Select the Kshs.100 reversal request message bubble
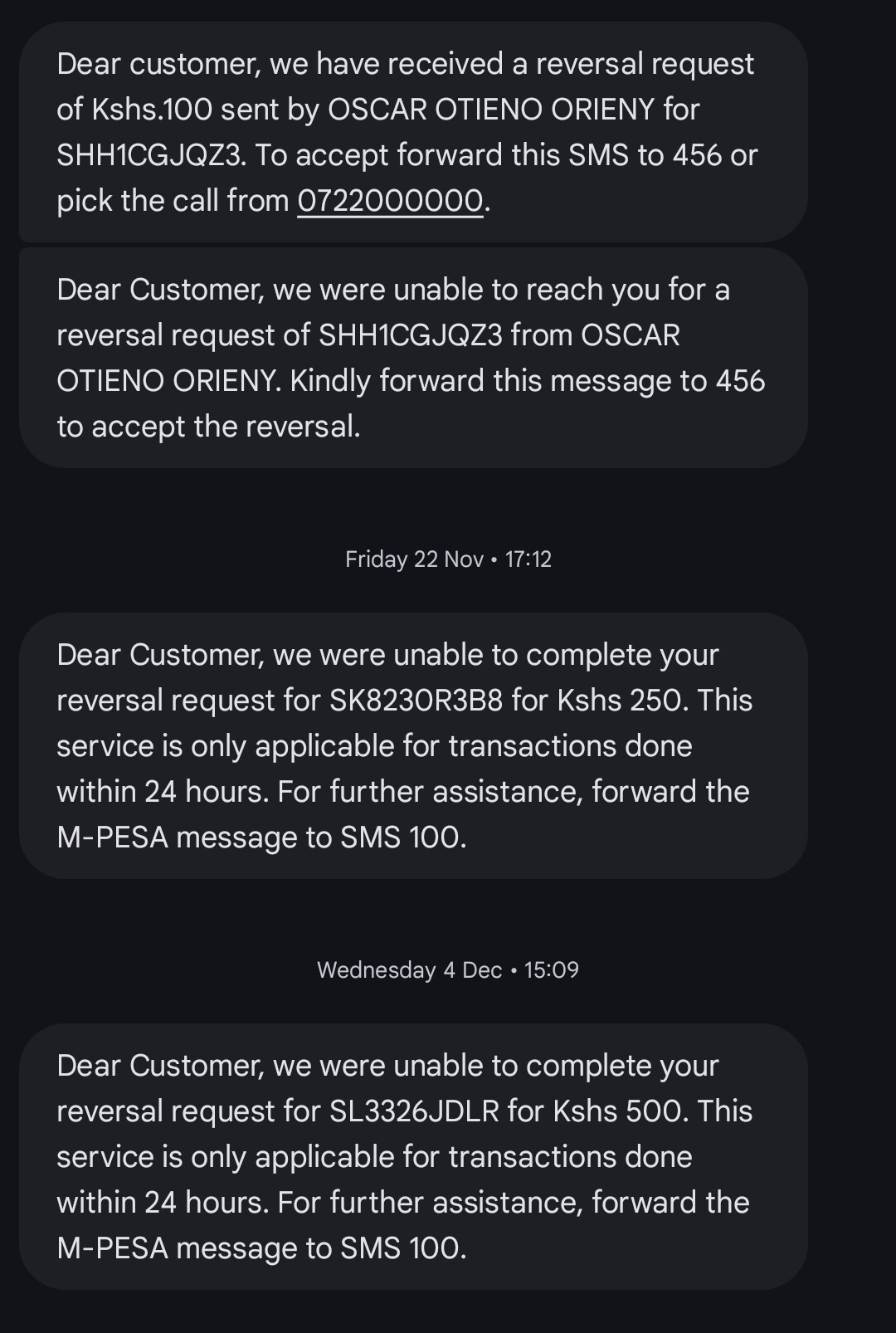 pos(413,132)
